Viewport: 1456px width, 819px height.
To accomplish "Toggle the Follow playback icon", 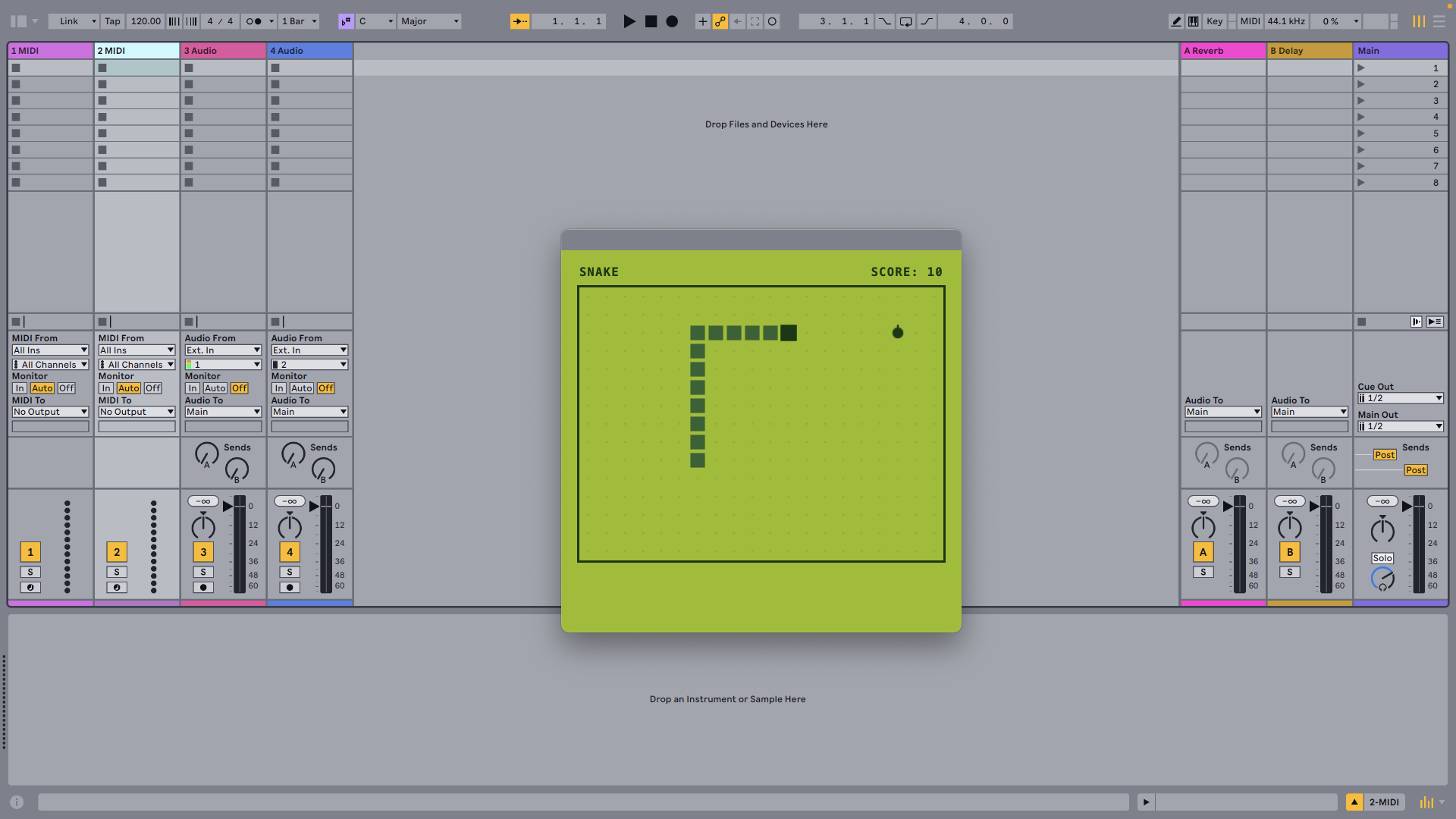I will pyautogui.click(x=520, y=21).
